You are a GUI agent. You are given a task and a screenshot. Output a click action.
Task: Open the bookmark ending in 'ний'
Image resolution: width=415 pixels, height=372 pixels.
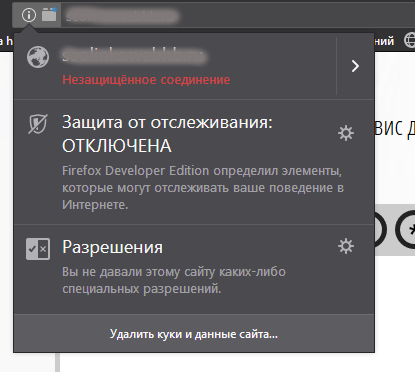coord(384,41)
